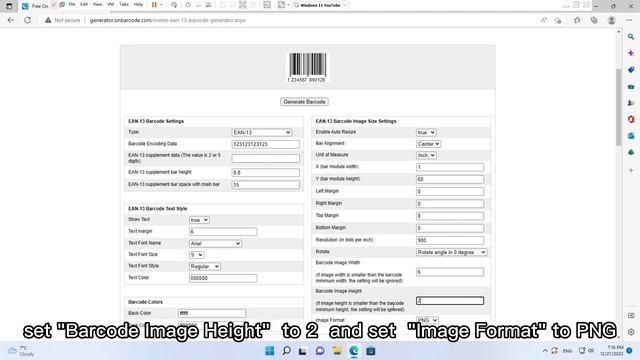
Task: Open the taskbar weather widget
Action: tap(21, 351)
